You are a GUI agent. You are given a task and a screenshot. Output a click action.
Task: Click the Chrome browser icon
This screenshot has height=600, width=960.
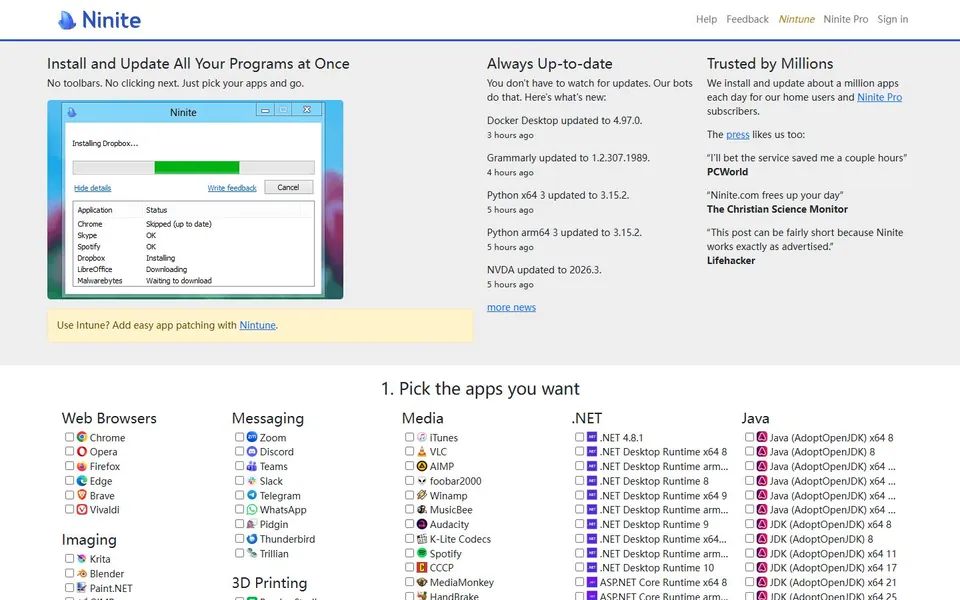coord(81,437)
